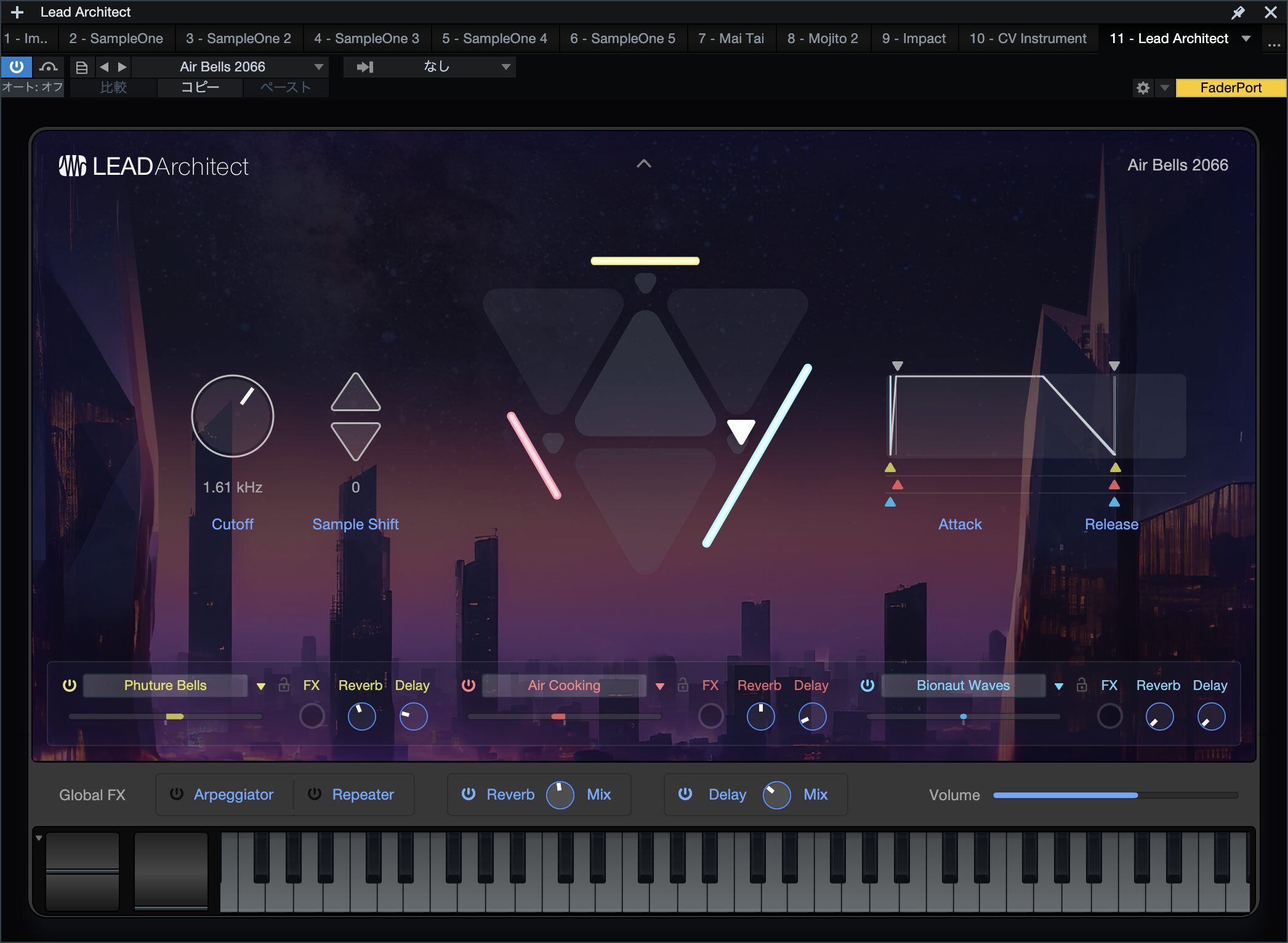This screenshot has height=943, width=1288.
Task: Toggle the lock next to Air Cooking
Action: 683,685
